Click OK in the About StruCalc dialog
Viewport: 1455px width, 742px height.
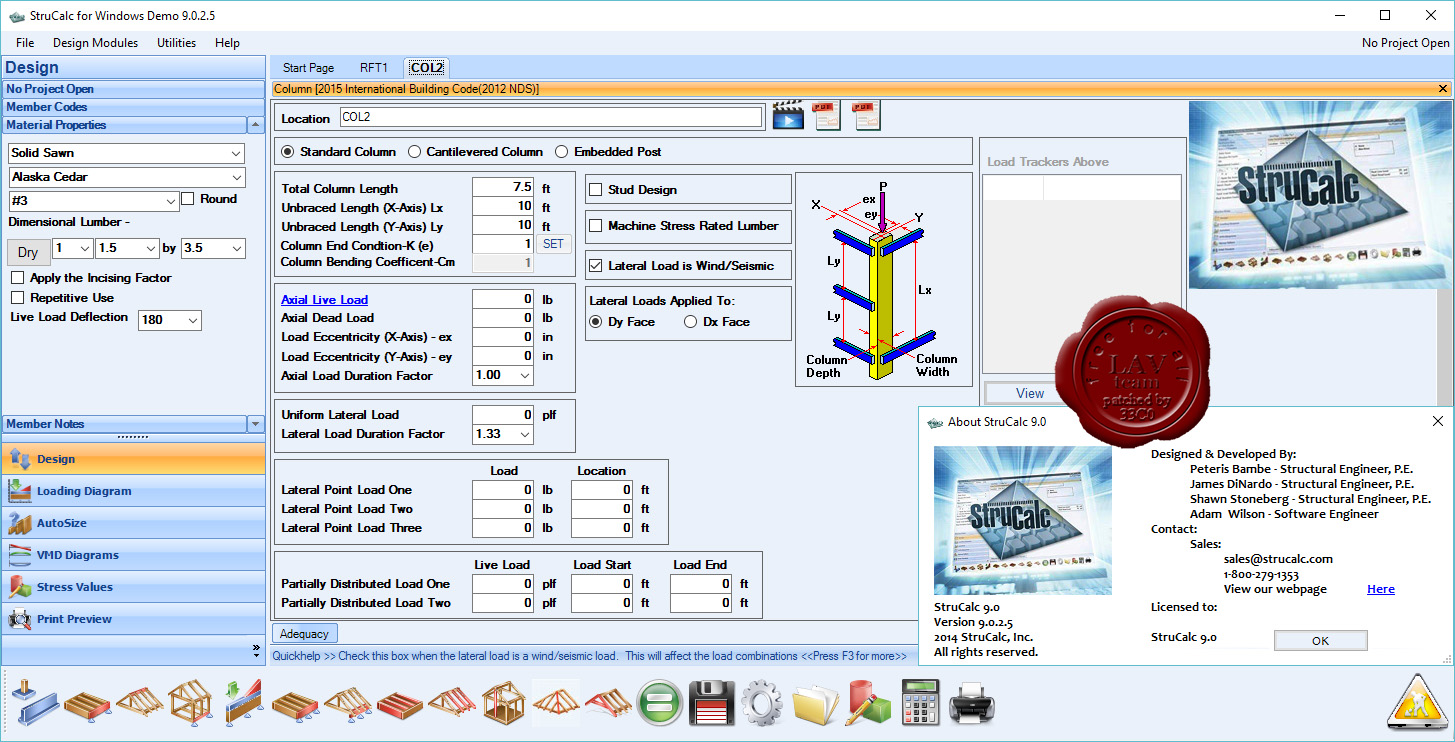click(1320, 641)
